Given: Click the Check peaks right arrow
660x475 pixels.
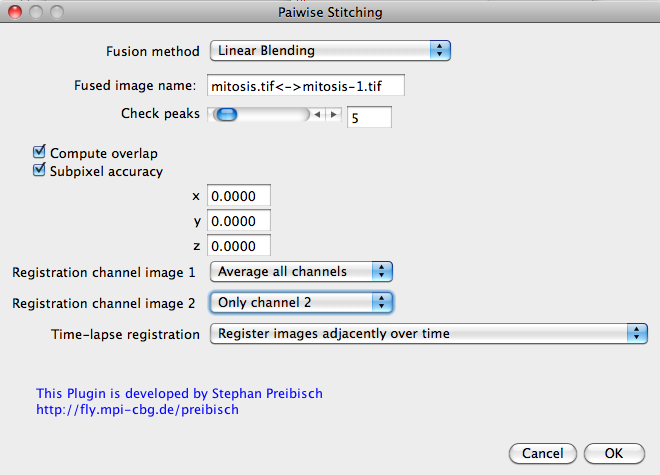Looking at the screenshot, I should tap(333, 114).
